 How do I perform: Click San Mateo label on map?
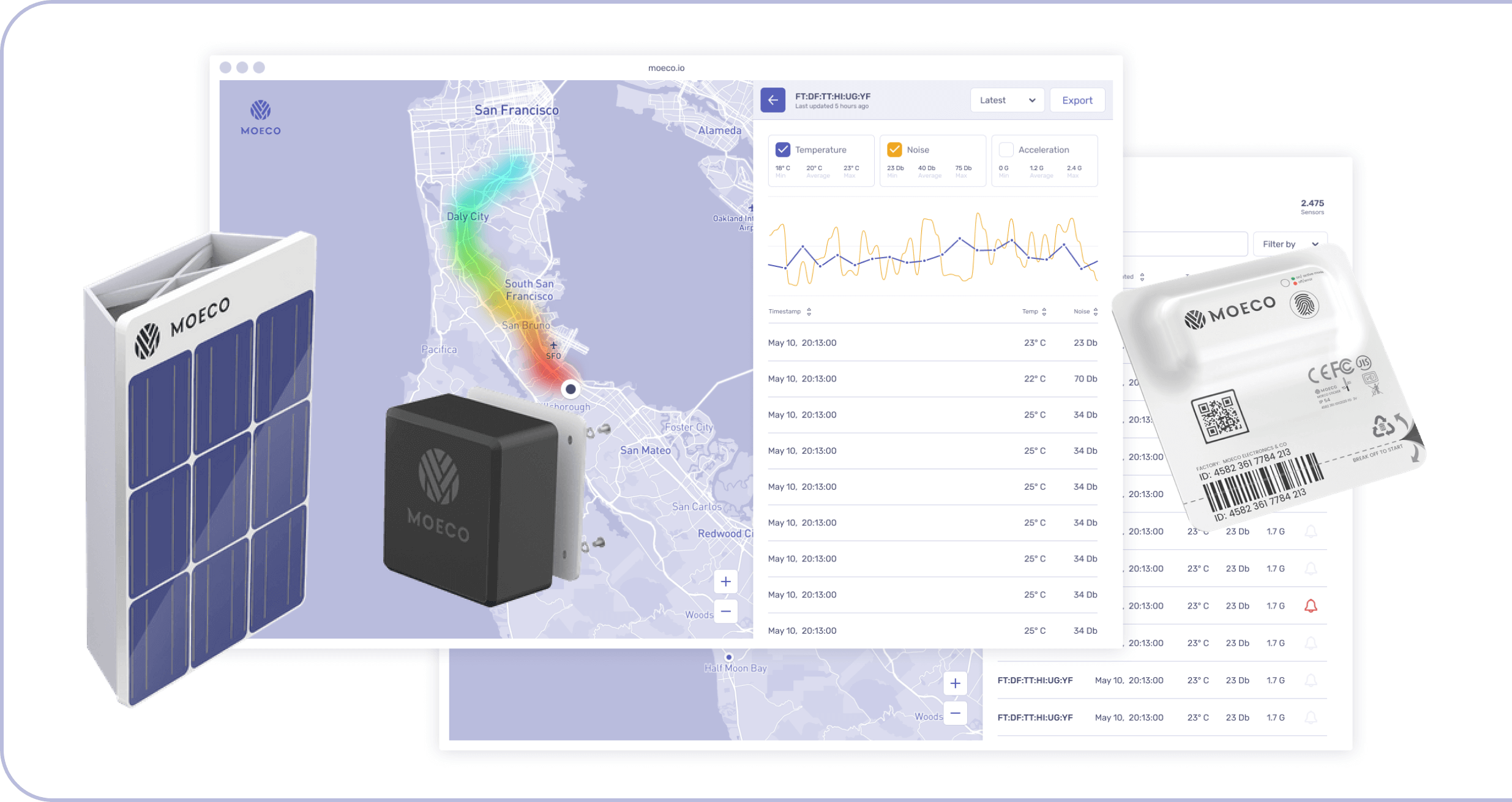pyautogui.click(x=645, y=450)
